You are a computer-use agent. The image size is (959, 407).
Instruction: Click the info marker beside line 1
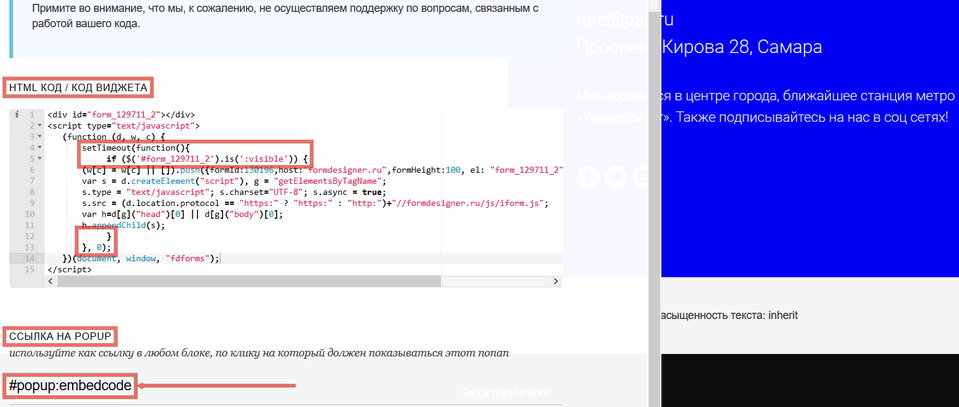tap(18, 114)
